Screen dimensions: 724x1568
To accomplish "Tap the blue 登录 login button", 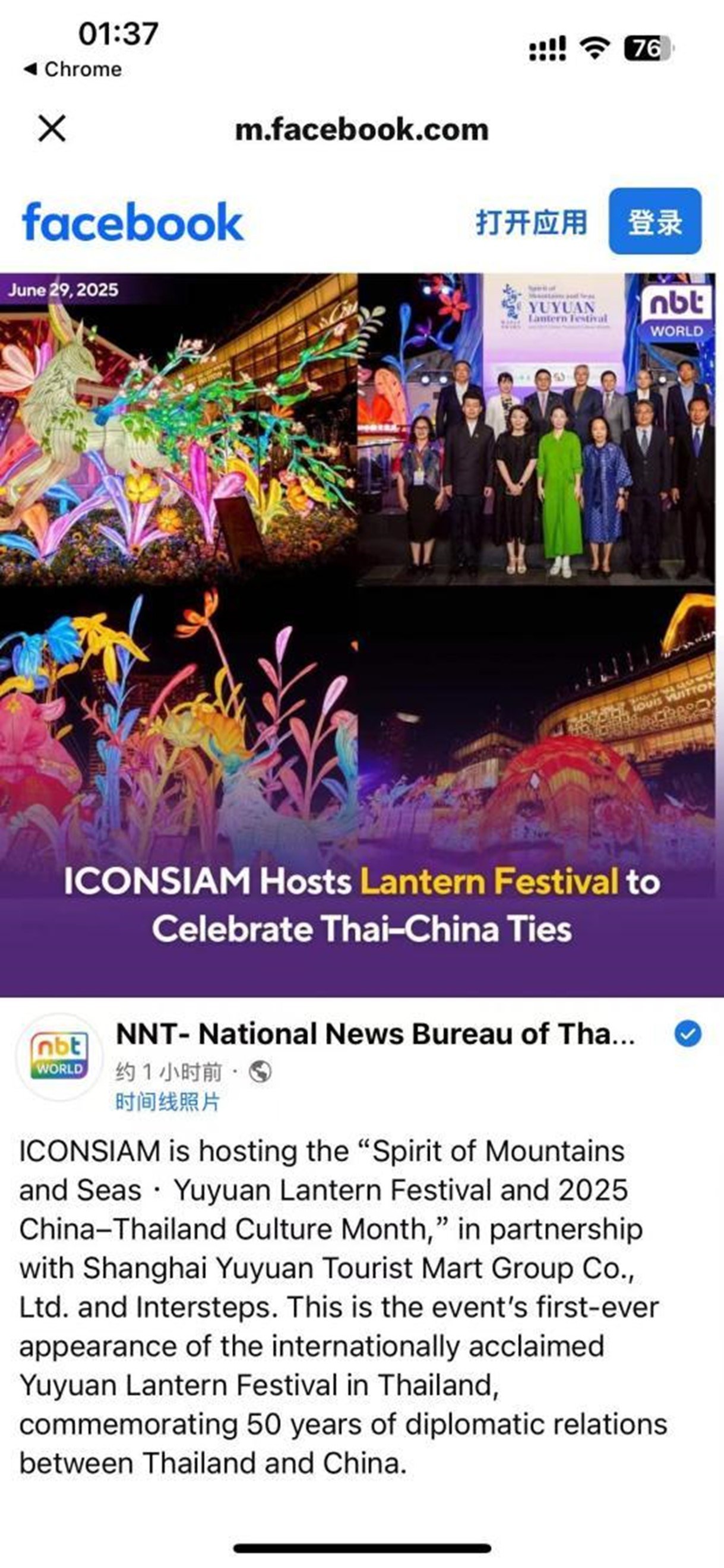I will click(655, 221).
